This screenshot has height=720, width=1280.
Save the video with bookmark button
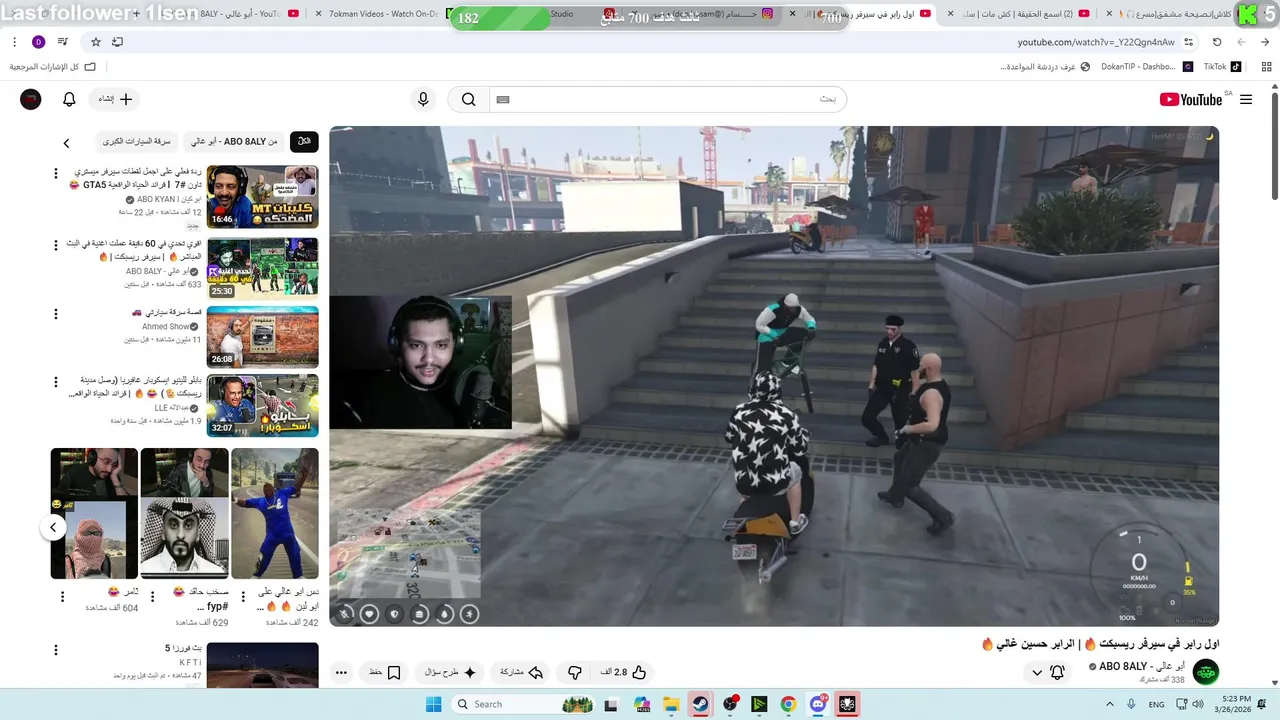385,672
